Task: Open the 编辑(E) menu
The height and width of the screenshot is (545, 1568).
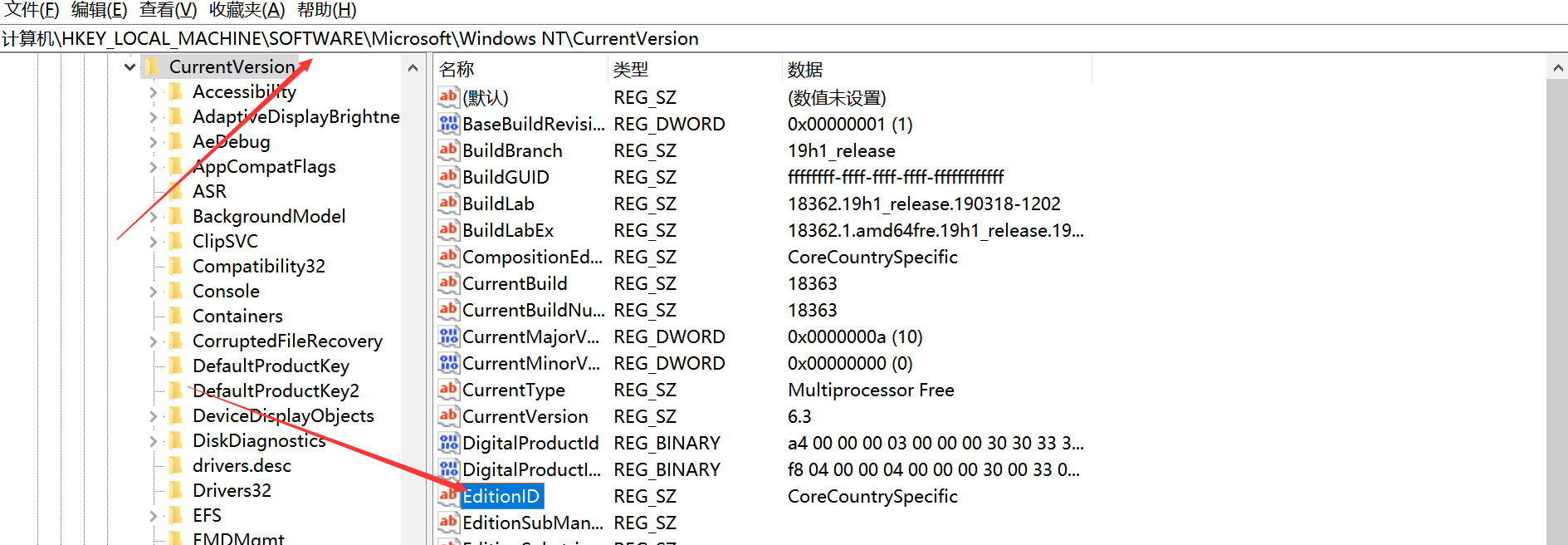Action: [100, 10]
